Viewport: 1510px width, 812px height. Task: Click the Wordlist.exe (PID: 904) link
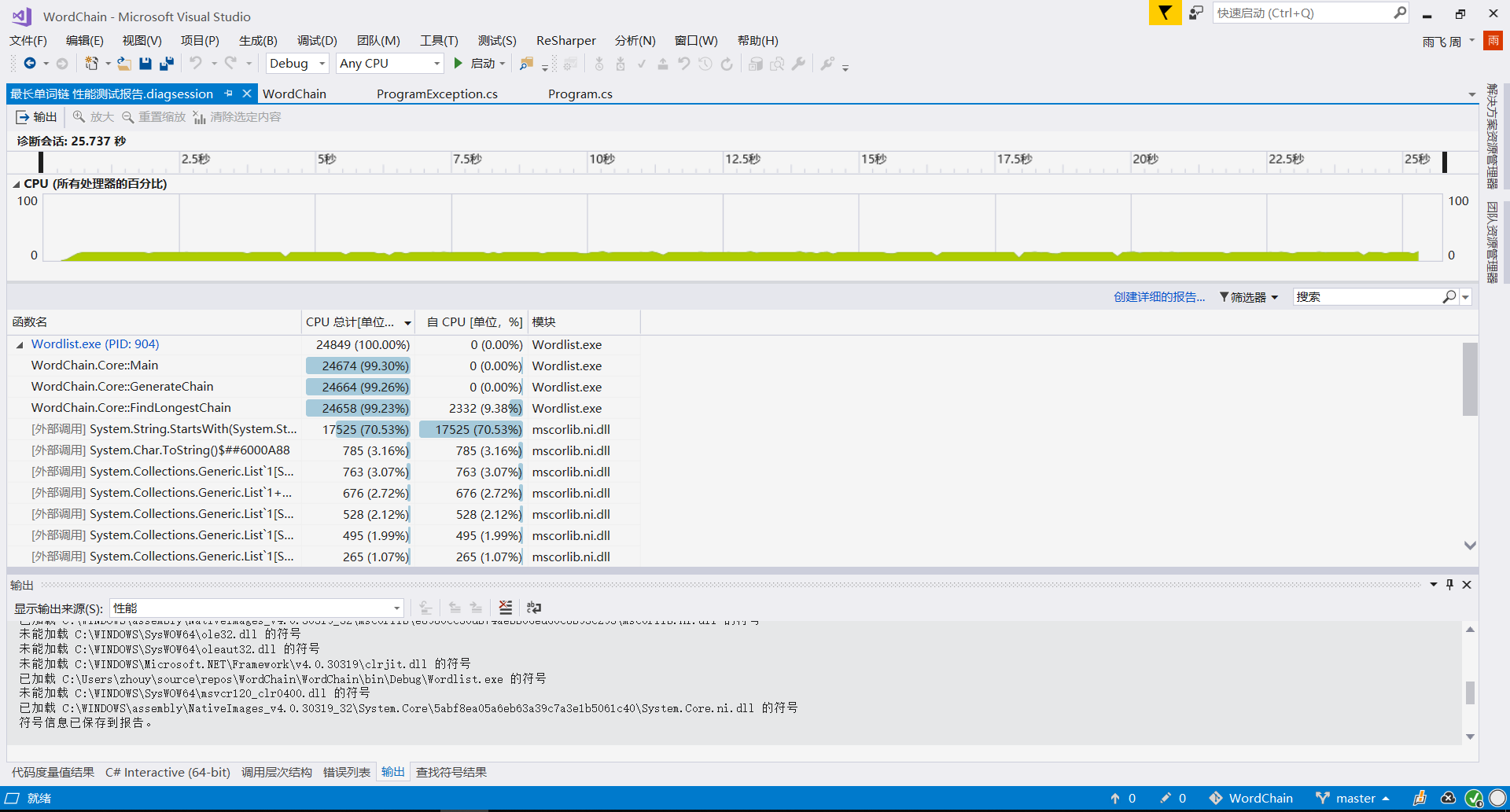95,344
